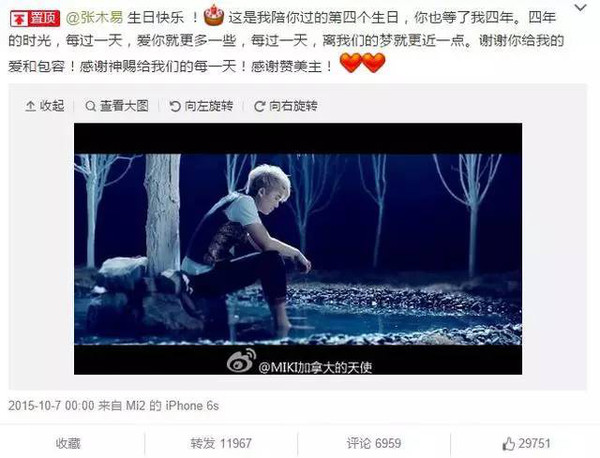This screenshot has height=458, width=600.
Task: Rotate image right with 向右旋转
Action: coord(286,106)
